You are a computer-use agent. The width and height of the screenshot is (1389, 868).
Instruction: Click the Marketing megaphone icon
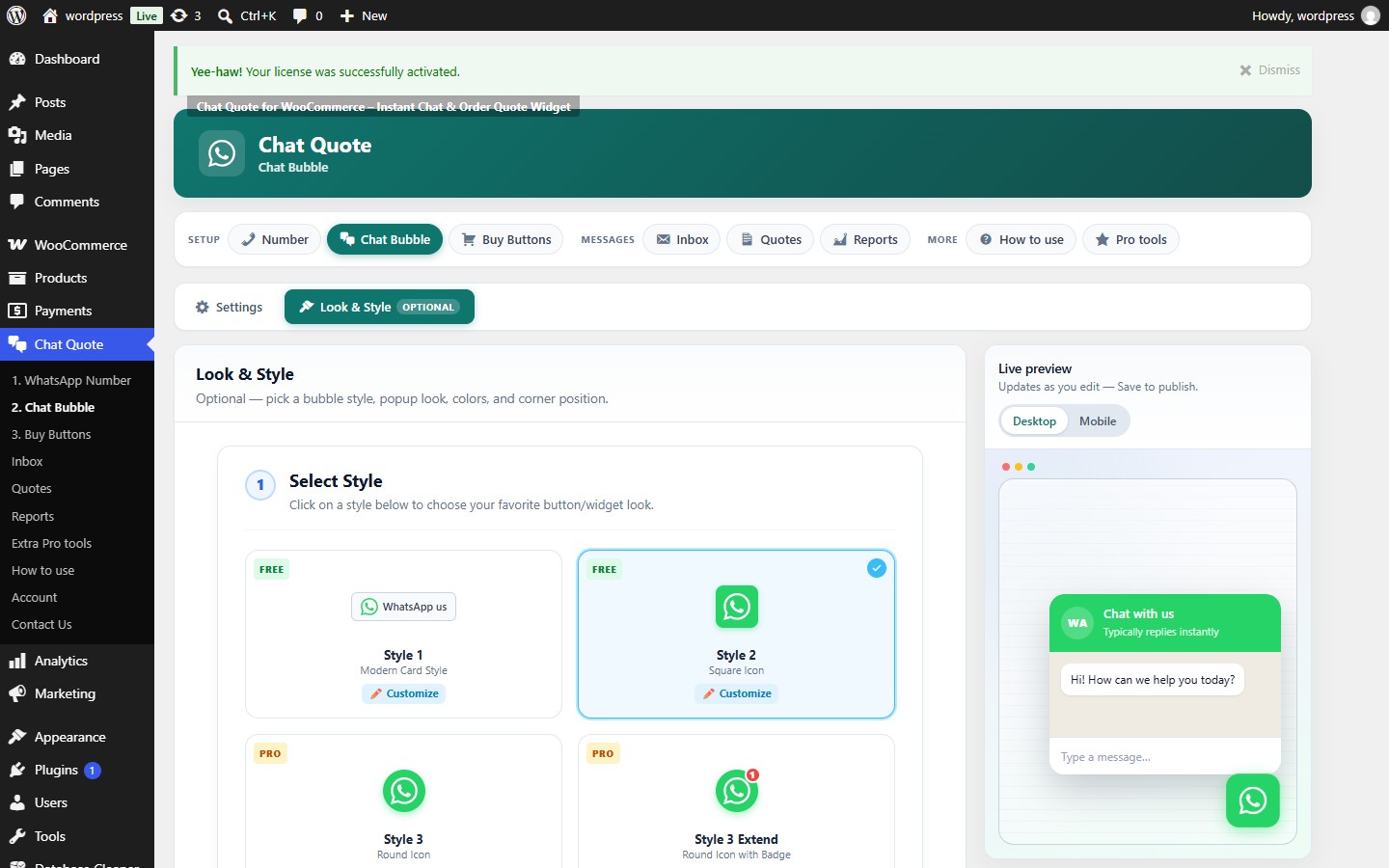(17, 693)
